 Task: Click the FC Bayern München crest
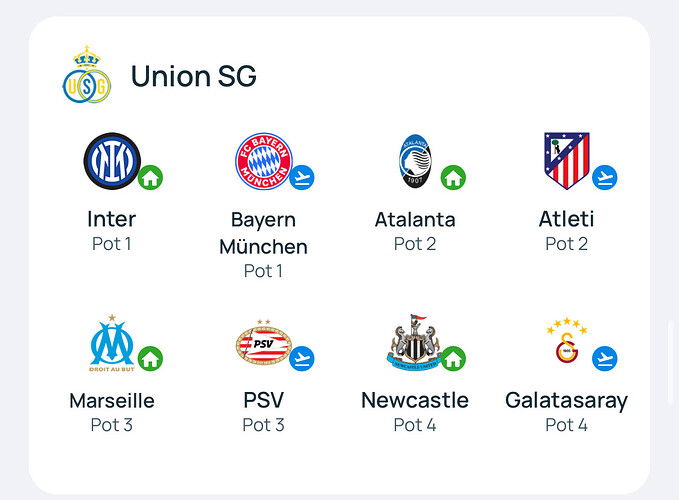264,161
